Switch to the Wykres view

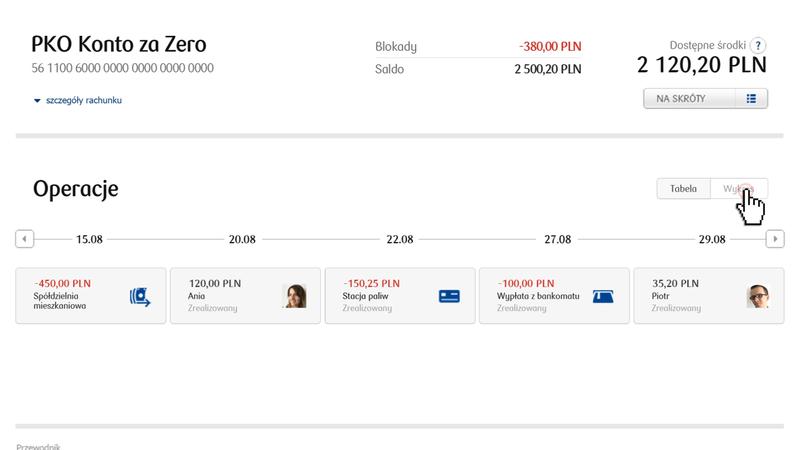tap(738, 189)
